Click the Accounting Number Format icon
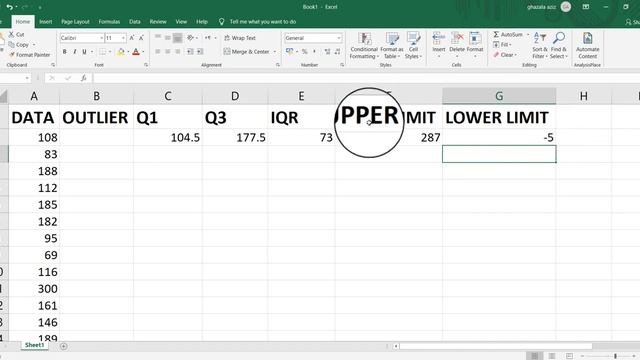This screenshot has width=640, height=360. coord(289,52)
